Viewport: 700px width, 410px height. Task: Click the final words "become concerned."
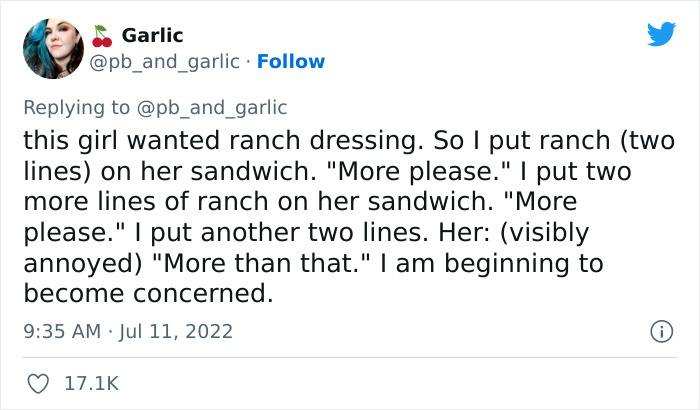coord(147,294)
